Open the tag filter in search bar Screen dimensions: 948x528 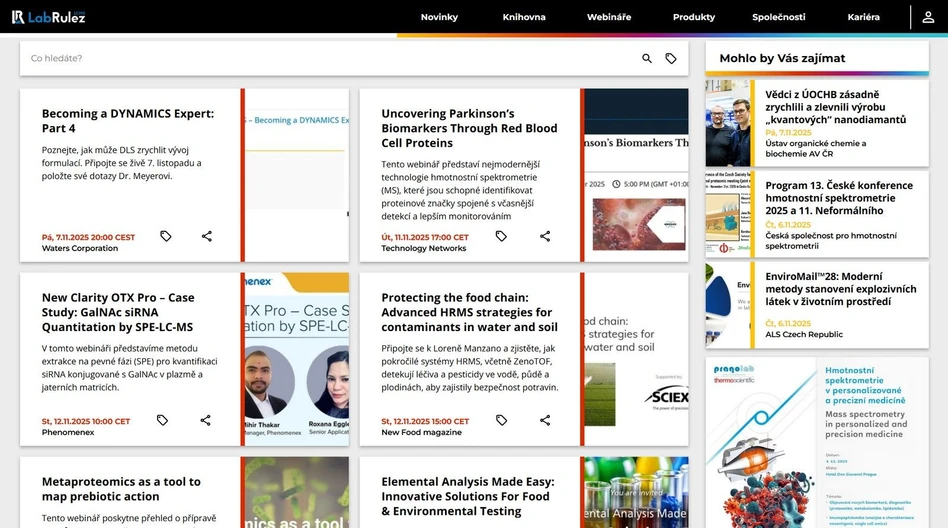[x=671, y=59]
